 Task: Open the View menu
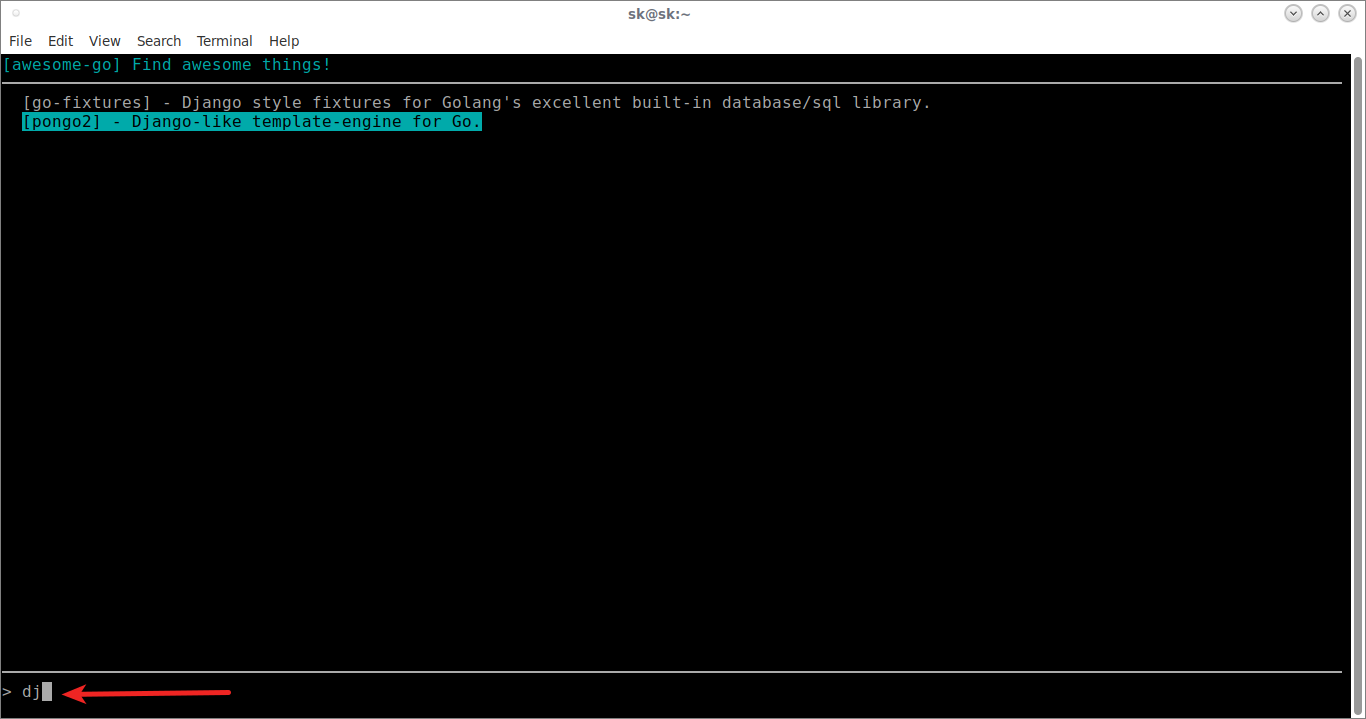[x=105, y=41]
